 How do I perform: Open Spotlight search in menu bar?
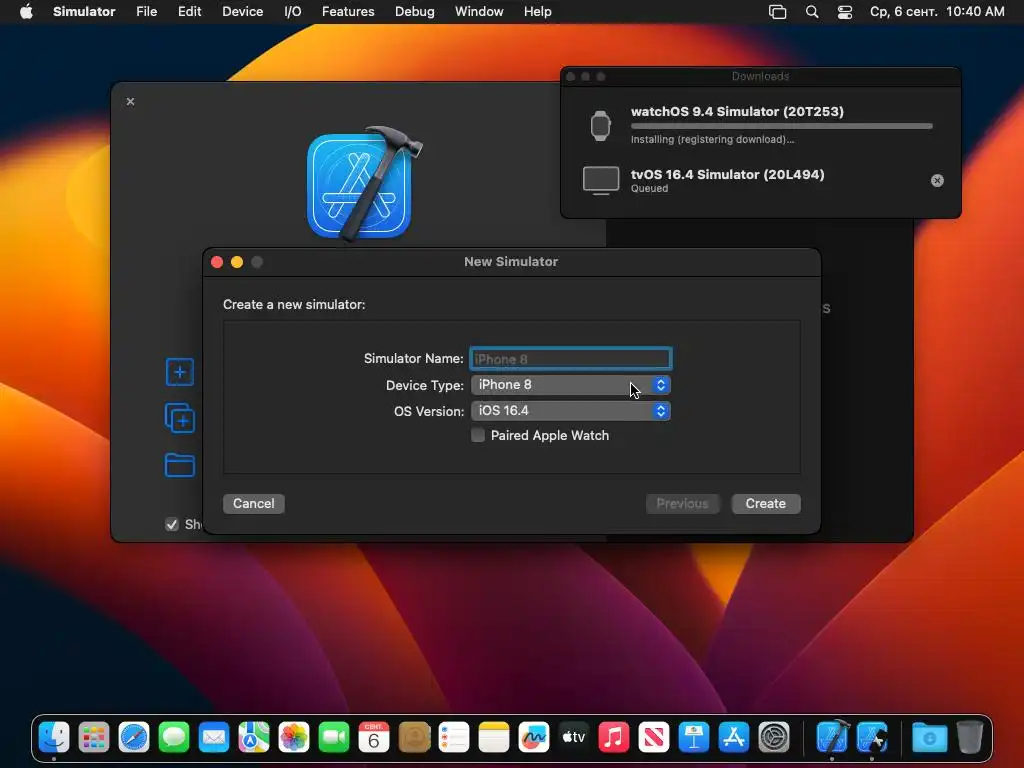[812, 12]
